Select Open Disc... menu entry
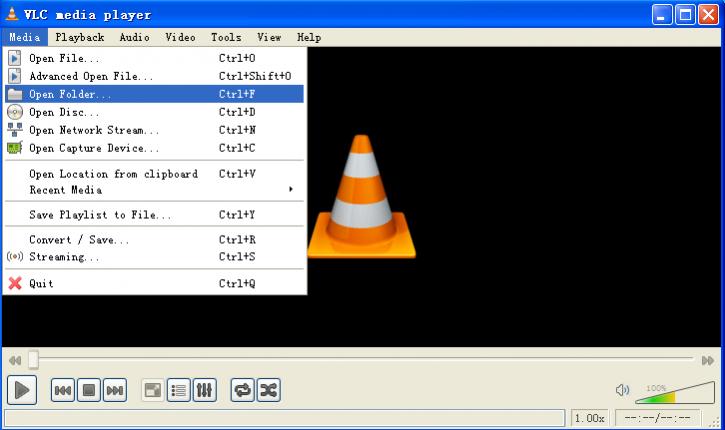Viewport: 725px width, 430px height. click(x=154, y=112)
